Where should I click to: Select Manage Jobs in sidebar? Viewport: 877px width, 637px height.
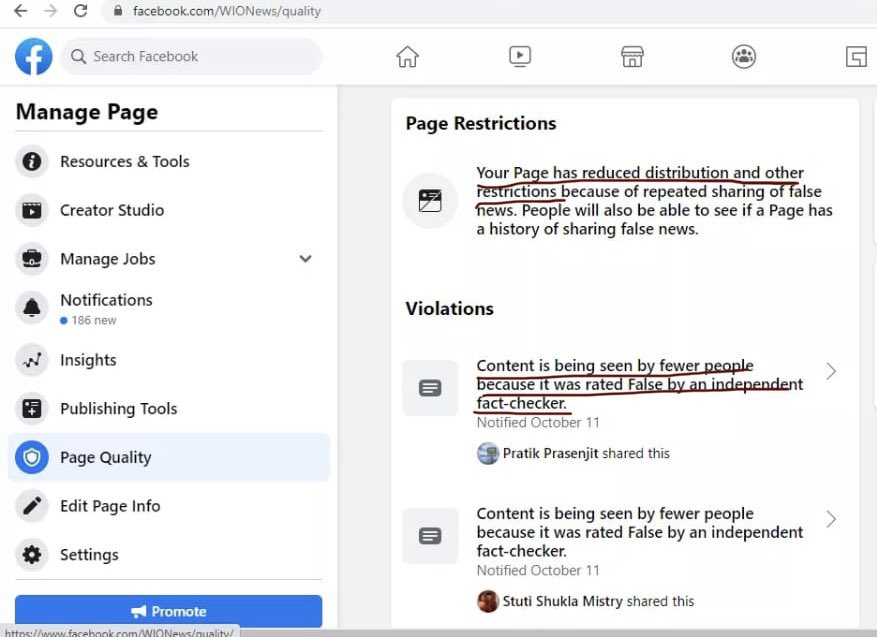pos(168,259)
